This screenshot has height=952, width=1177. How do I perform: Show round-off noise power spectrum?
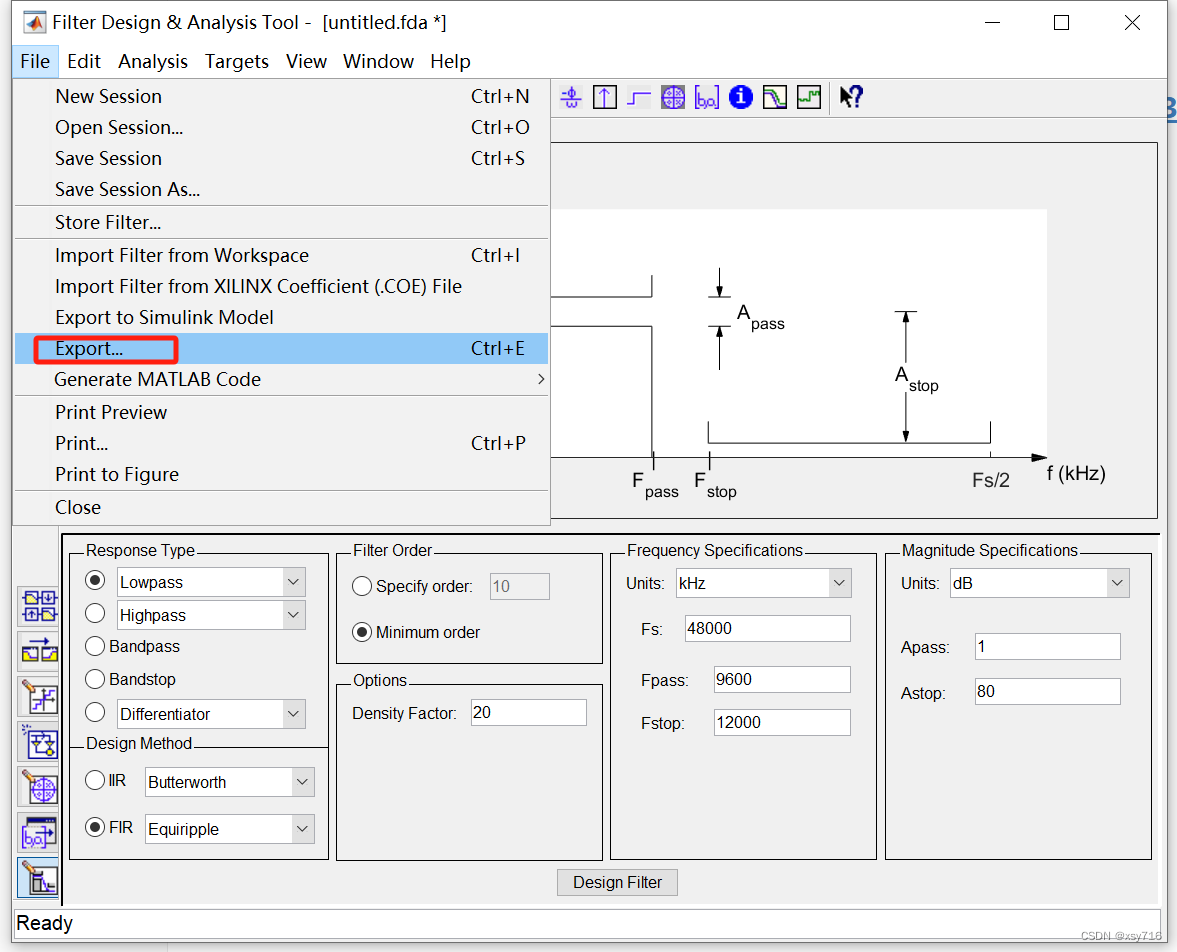pyautogui.click(x=808, y=97)
